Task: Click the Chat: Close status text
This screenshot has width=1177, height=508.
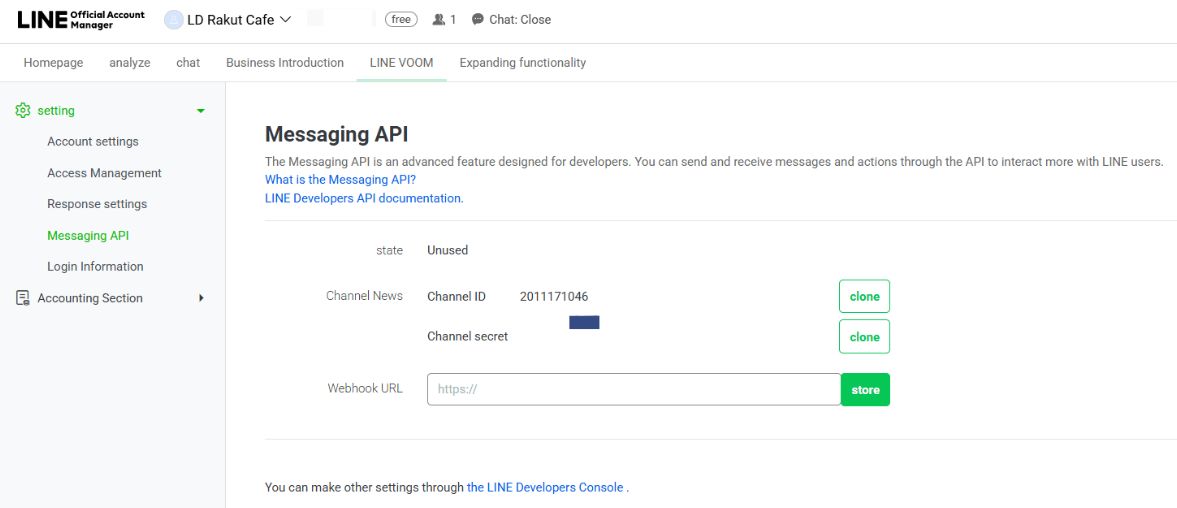Action: pyautogui.click(x=520, y=20)
